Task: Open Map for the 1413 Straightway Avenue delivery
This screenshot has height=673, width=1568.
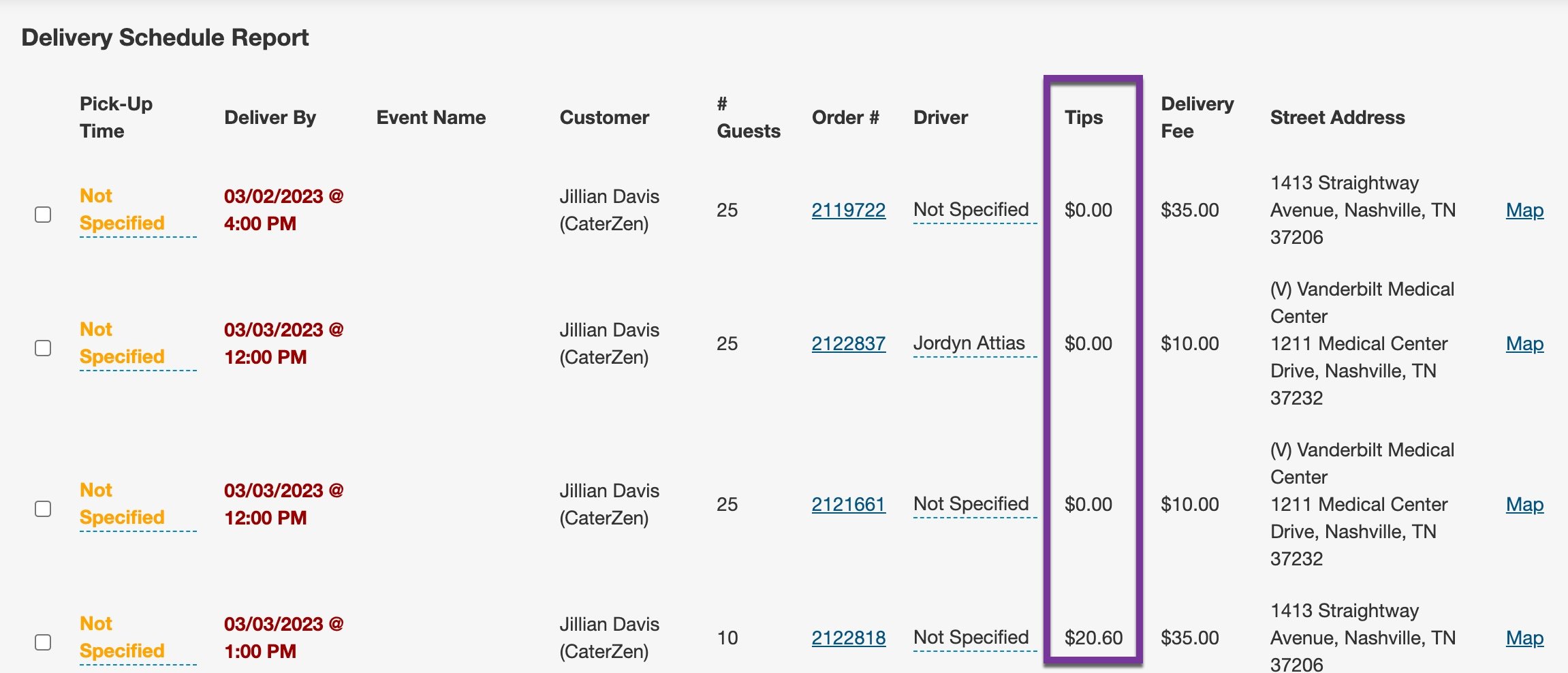Action: click(1525, 210)
